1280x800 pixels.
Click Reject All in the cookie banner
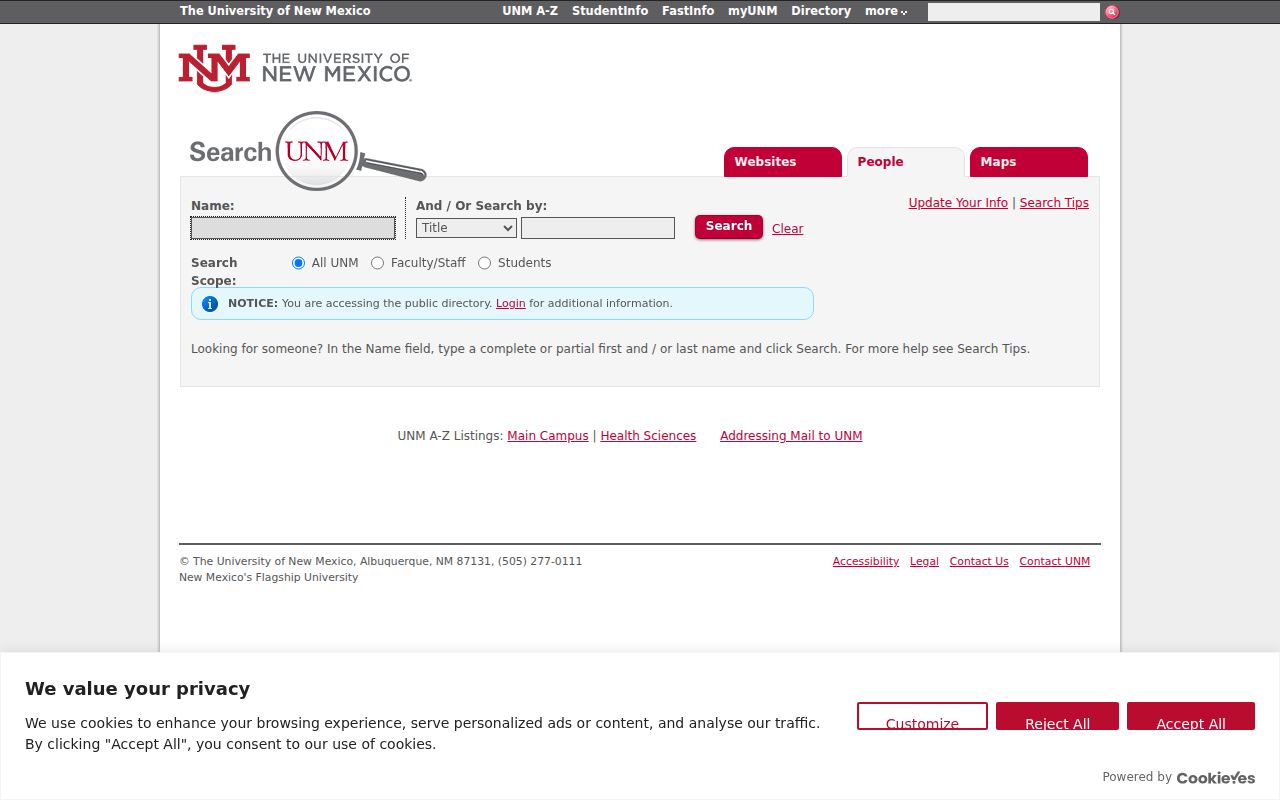pos(1057,716)
